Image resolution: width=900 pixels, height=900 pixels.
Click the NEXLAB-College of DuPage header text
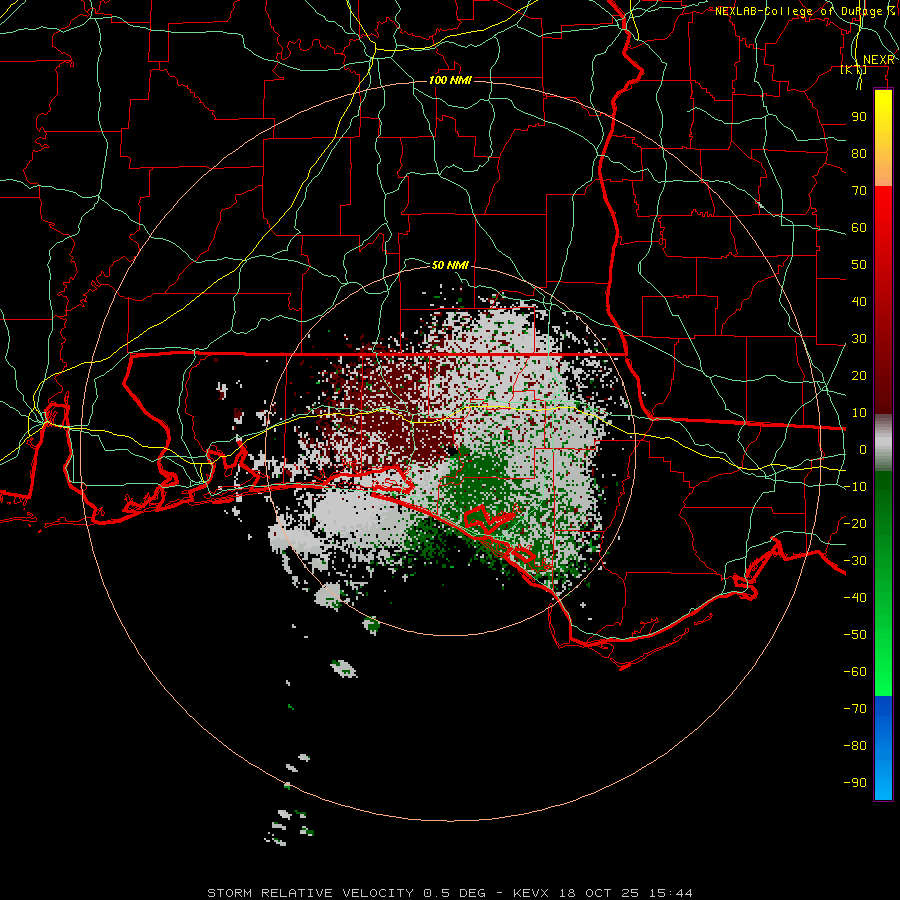point(805,11)
